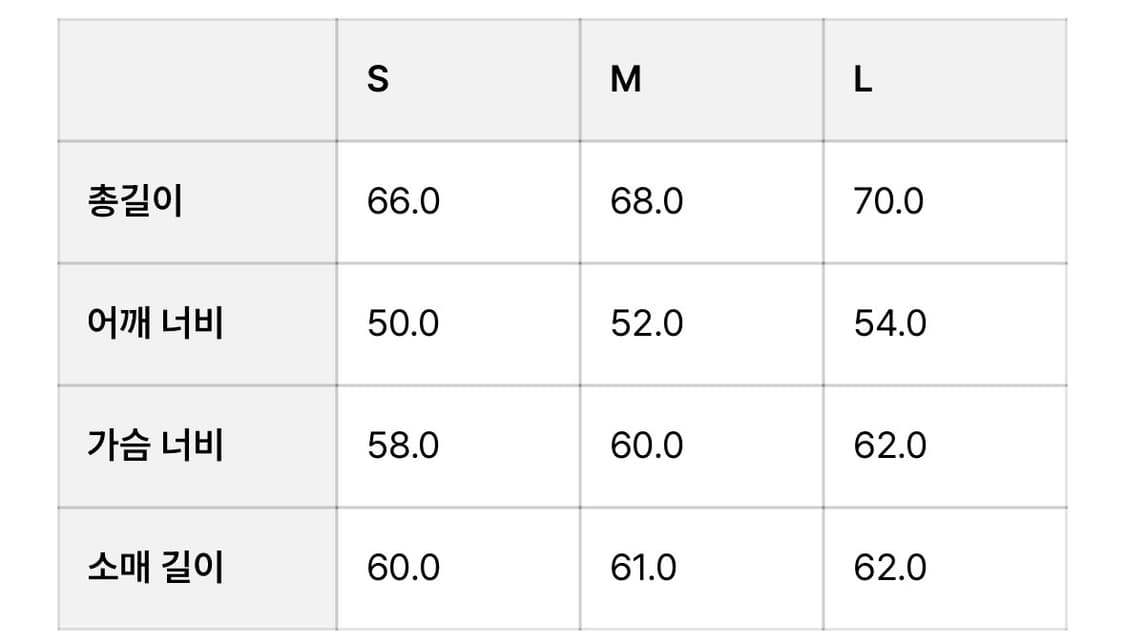
Task: Select the 어깨 너비 row label
Action: pyautogui.click(x=155, y=324)
